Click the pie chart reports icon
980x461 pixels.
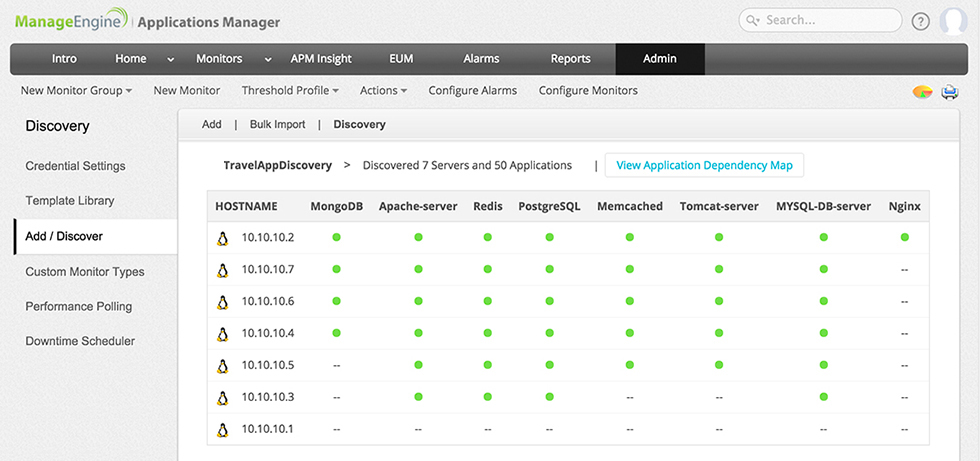pos(922,92)
